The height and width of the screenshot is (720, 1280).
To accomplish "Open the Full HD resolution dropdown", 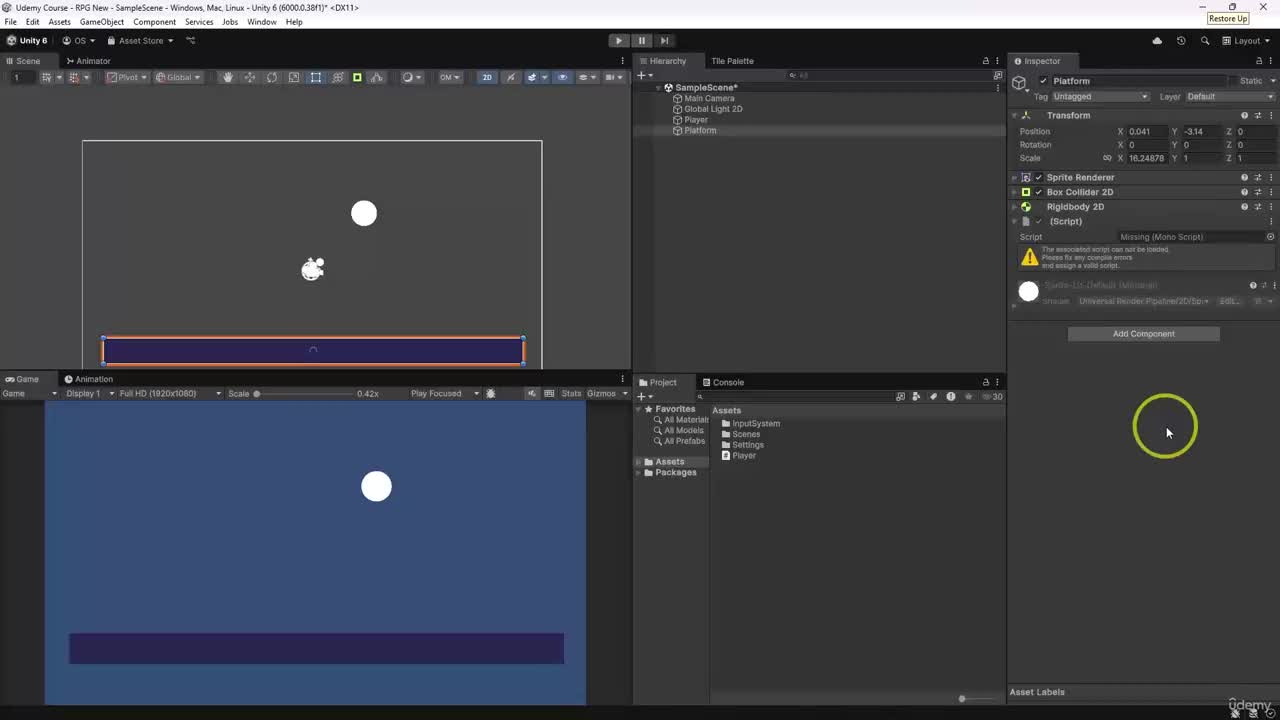I will coord(169,394).
